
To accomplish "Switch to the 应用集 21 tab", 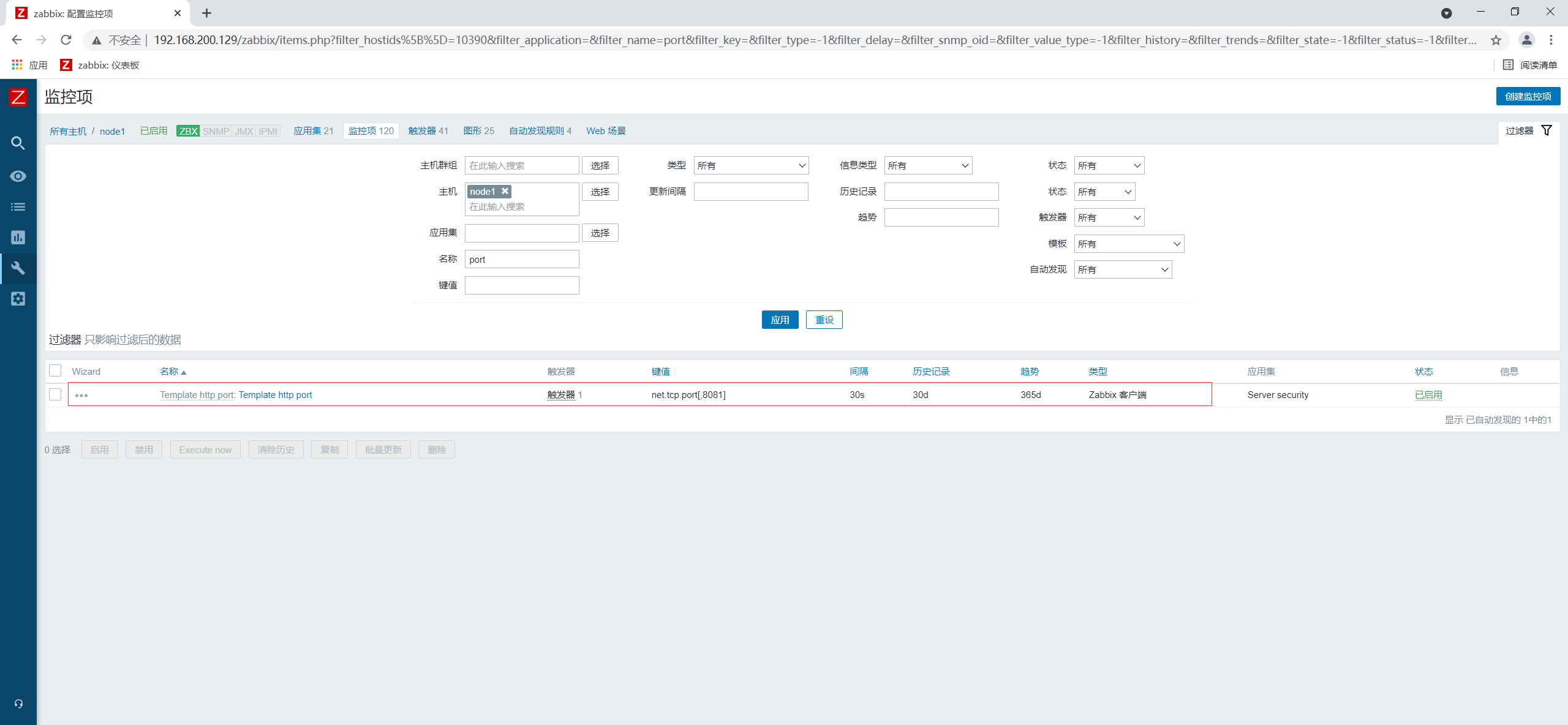I will tap(313, 131).
